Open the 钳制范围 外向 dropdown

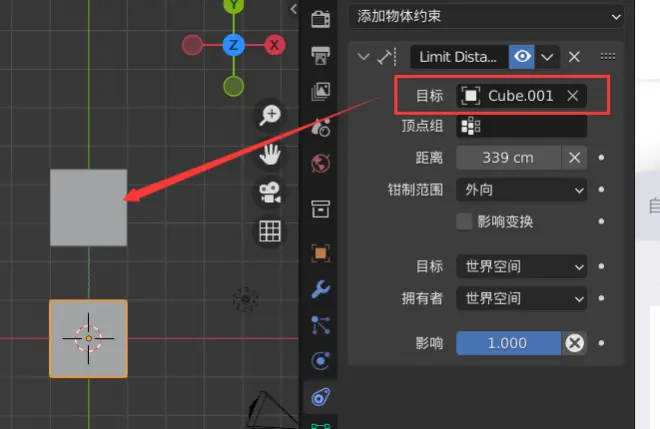pyautogui.click(x=522, y=190)
